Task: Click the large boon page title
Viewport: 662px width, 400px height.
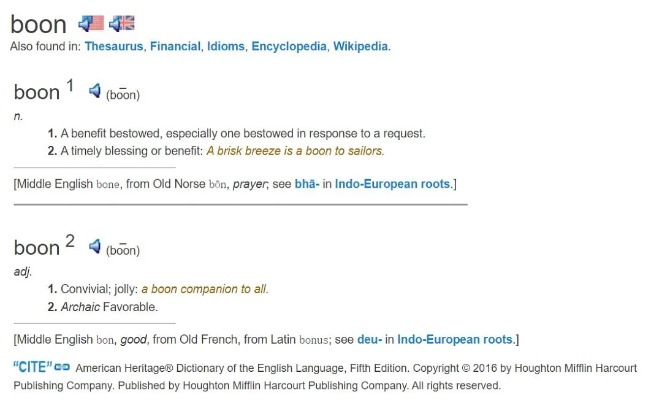Action: pos(39,24)
